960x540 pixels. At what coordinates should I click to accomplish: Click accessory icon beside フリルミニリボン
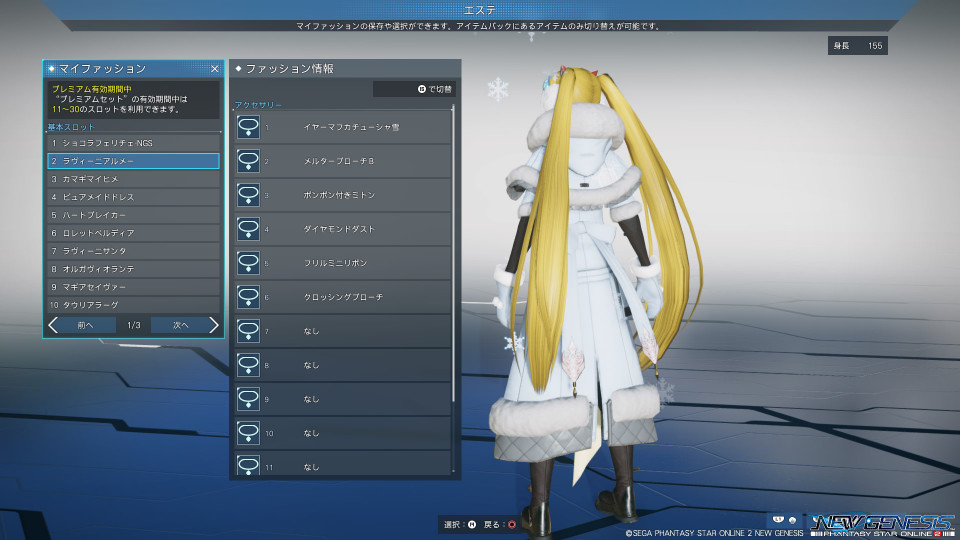click(x=248, y=263)
